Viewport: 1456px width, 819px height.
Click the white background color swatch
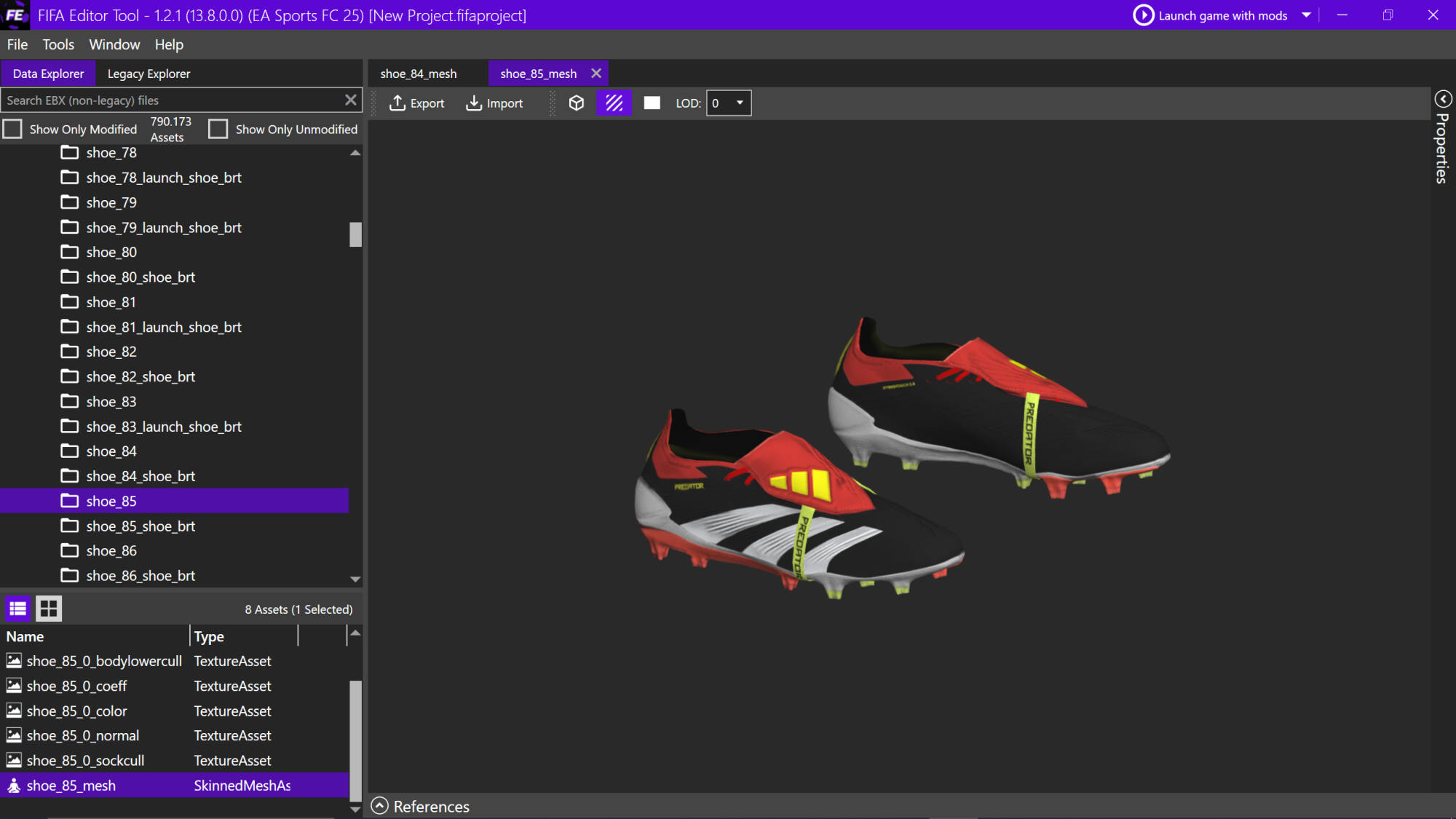point(652,103)
